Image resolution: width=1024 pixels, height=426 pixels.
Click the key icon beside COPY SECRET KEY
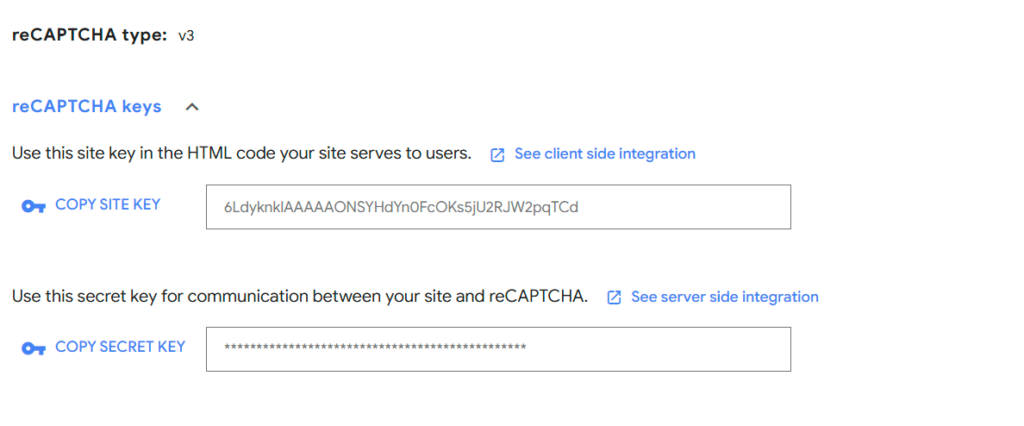pos(33,349)
